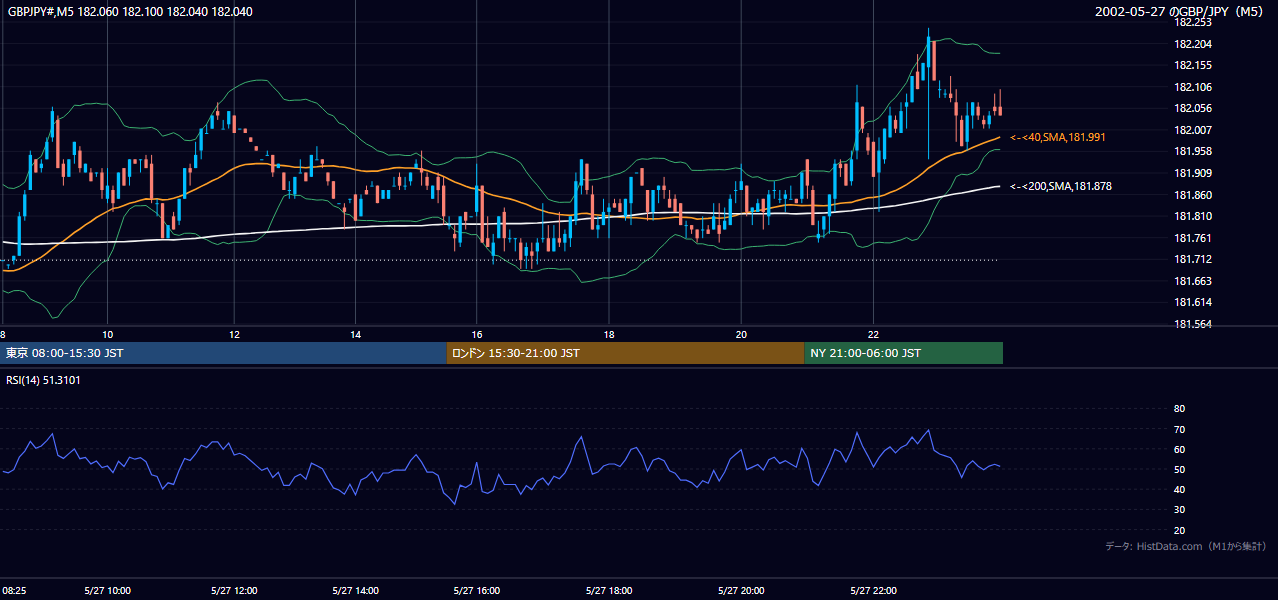Click the NY 21:00-06:00 JST session bar
The height and width of the screenshot is (600, 1278).
point(903,353)
